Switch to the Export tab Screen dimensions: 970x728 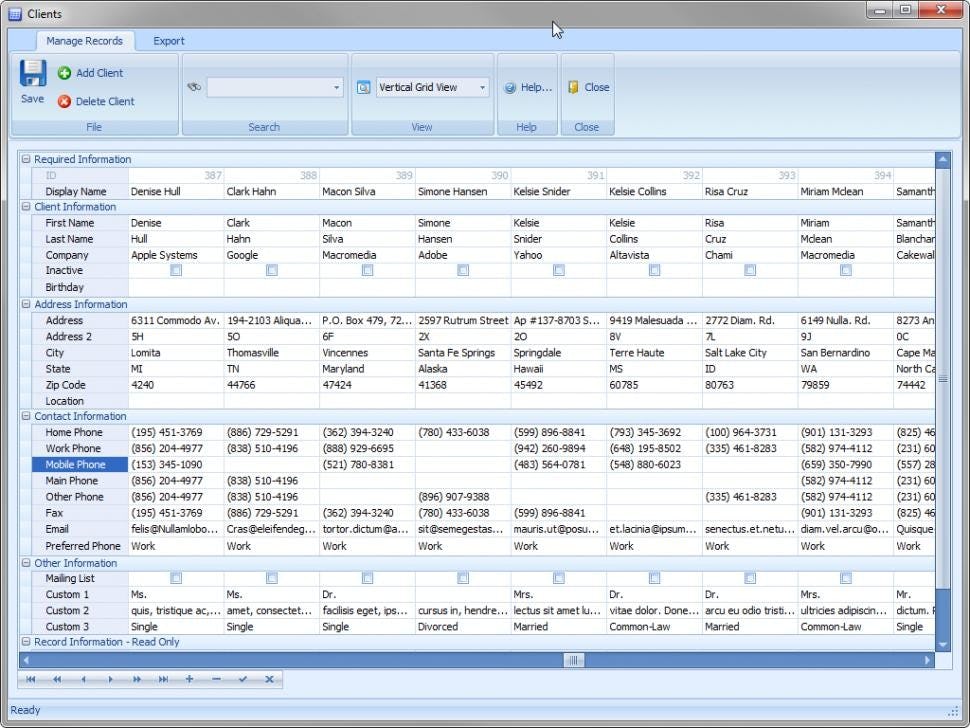pos(168,41)
